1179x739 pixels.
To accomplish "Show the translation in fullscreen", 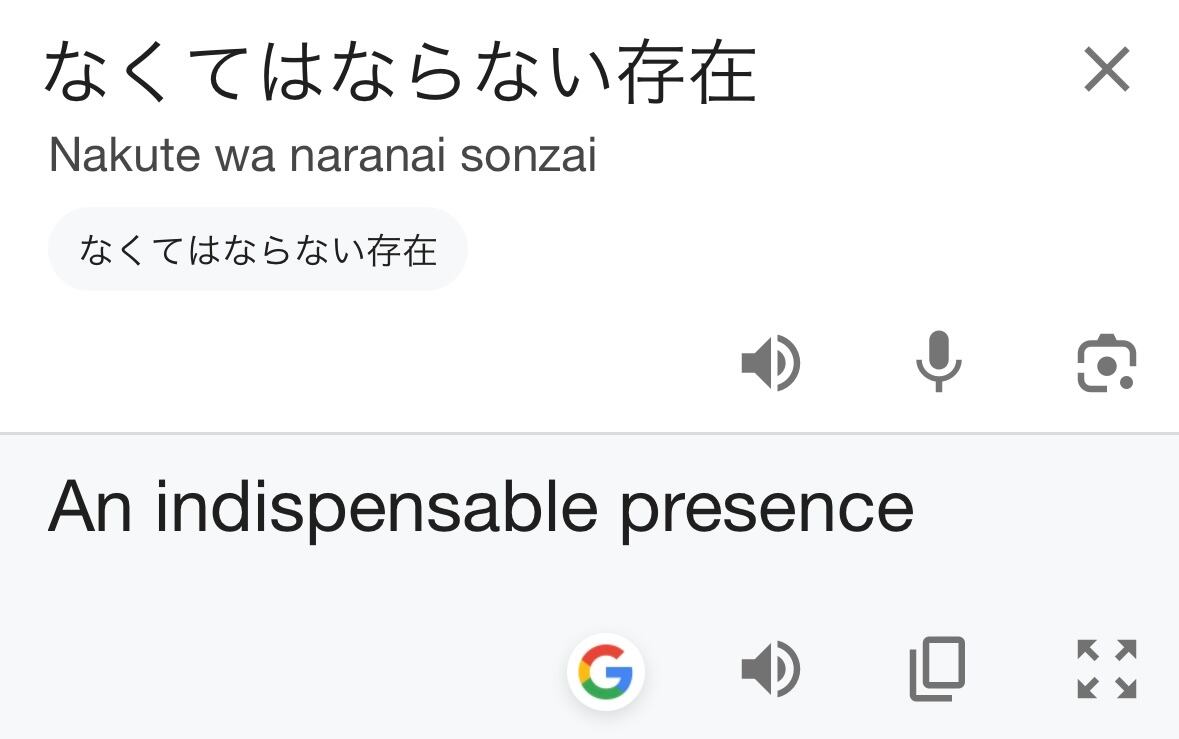I will point(1106,669).
